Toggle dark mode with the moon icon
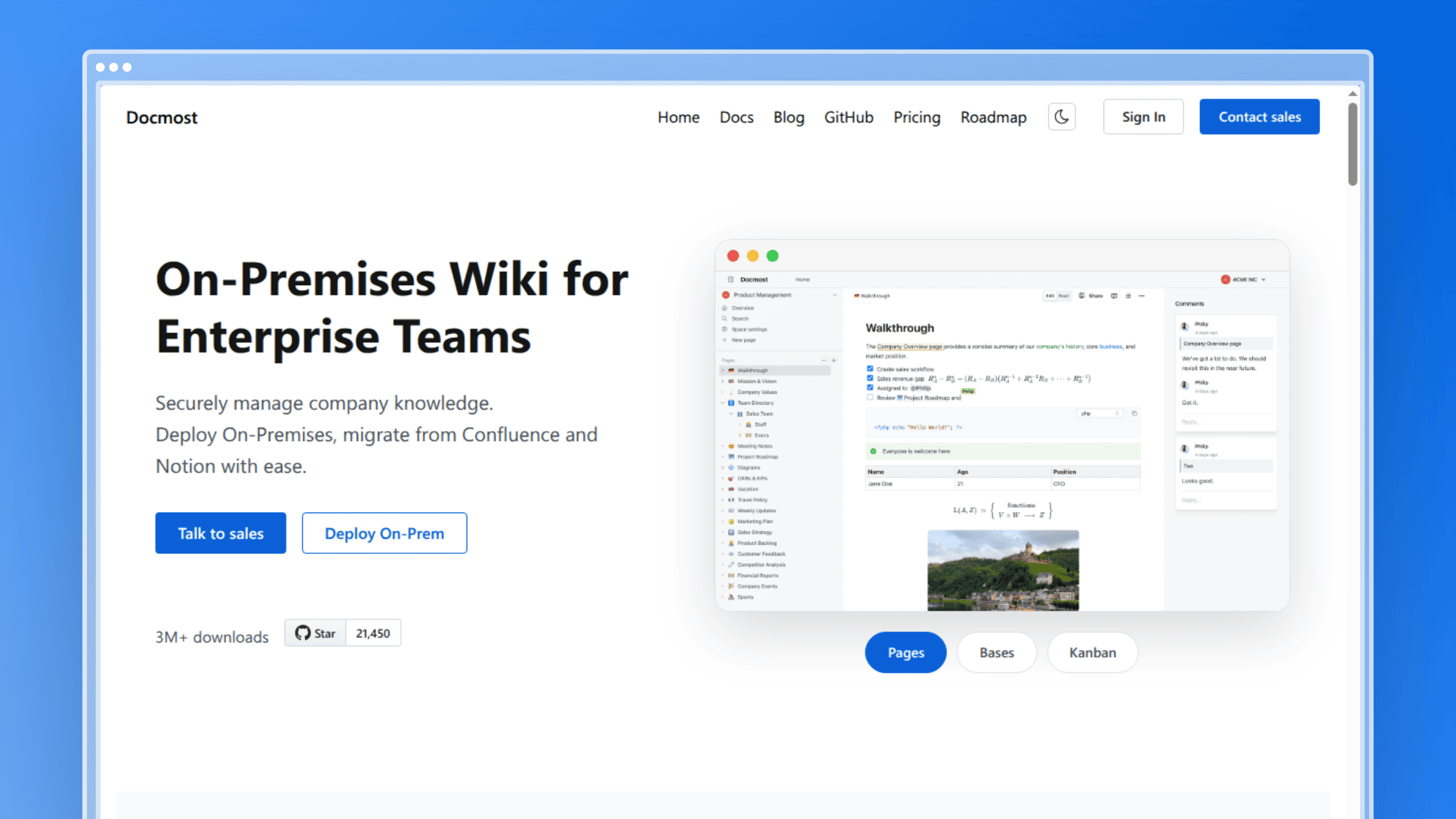 (1062, 116)
